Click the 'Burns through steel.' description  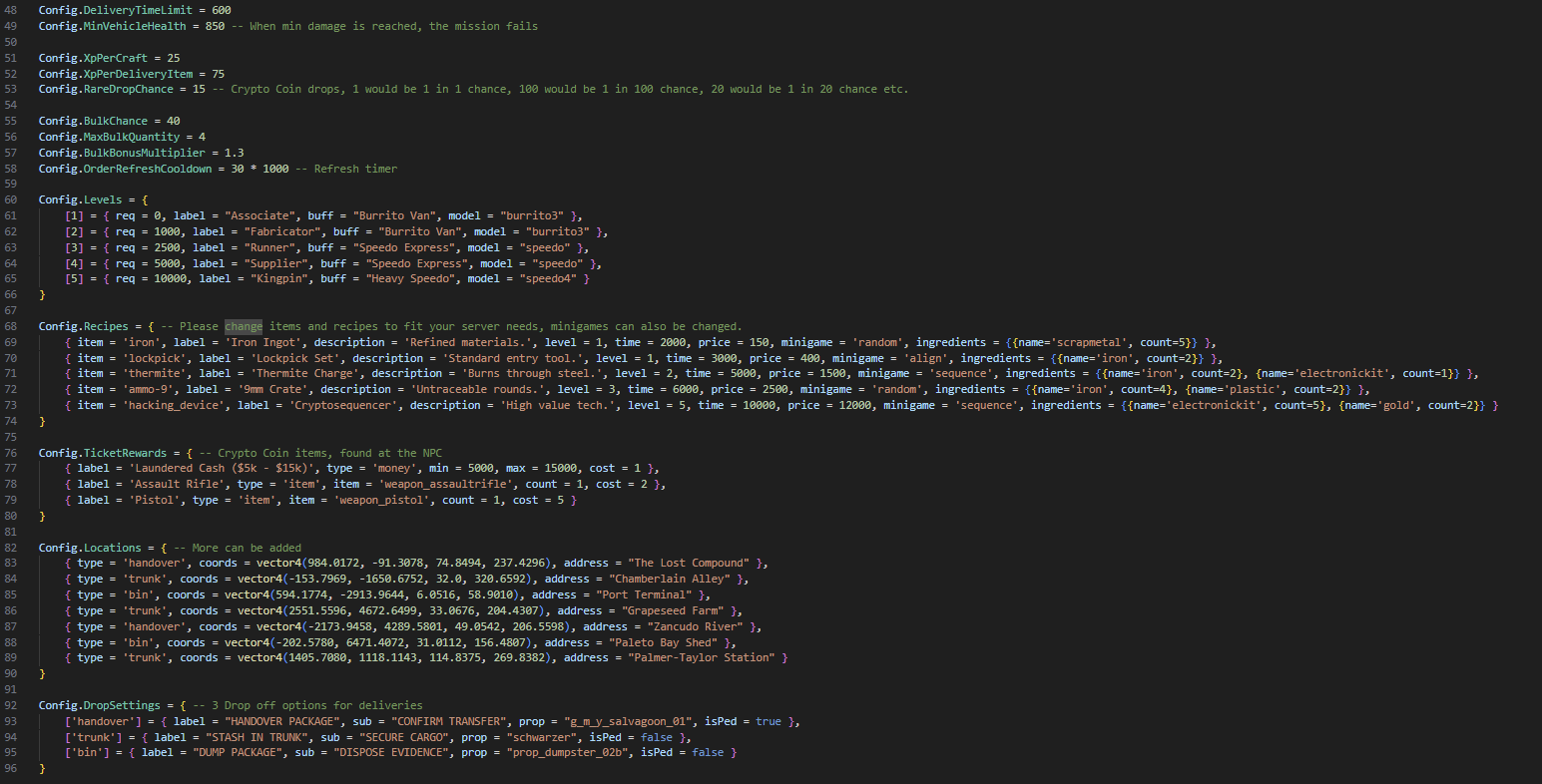[x=534, y=373]
